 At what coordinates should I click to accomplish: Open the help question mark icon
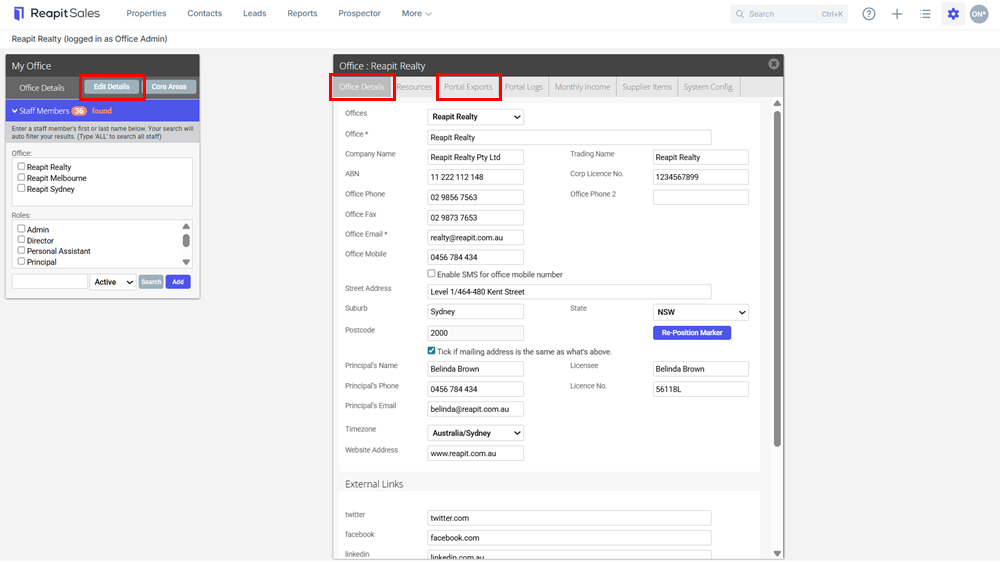tap(869, 13)
